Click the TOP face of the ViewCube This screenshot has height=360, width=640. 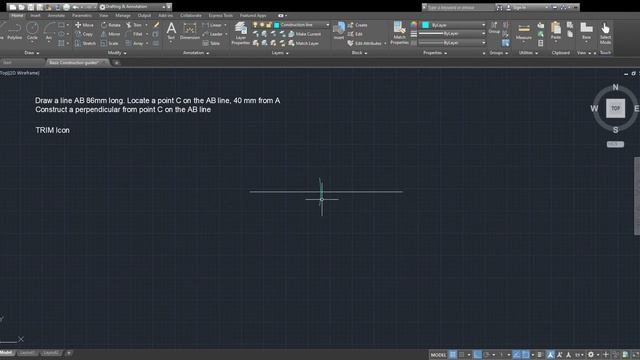pos(615,108)
